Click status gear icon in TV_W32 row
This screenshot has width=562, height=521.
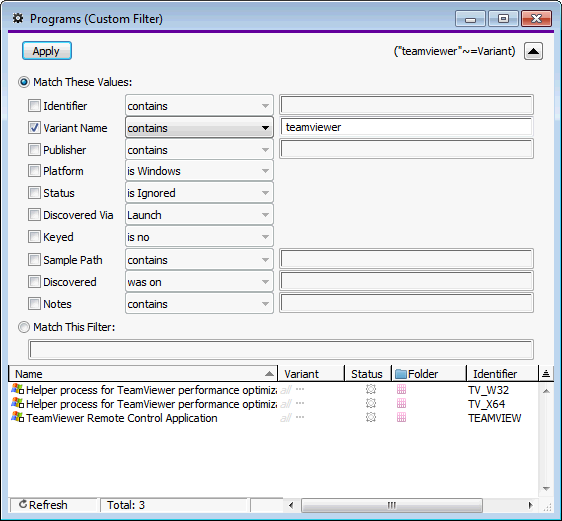click(x=371, y=389)
